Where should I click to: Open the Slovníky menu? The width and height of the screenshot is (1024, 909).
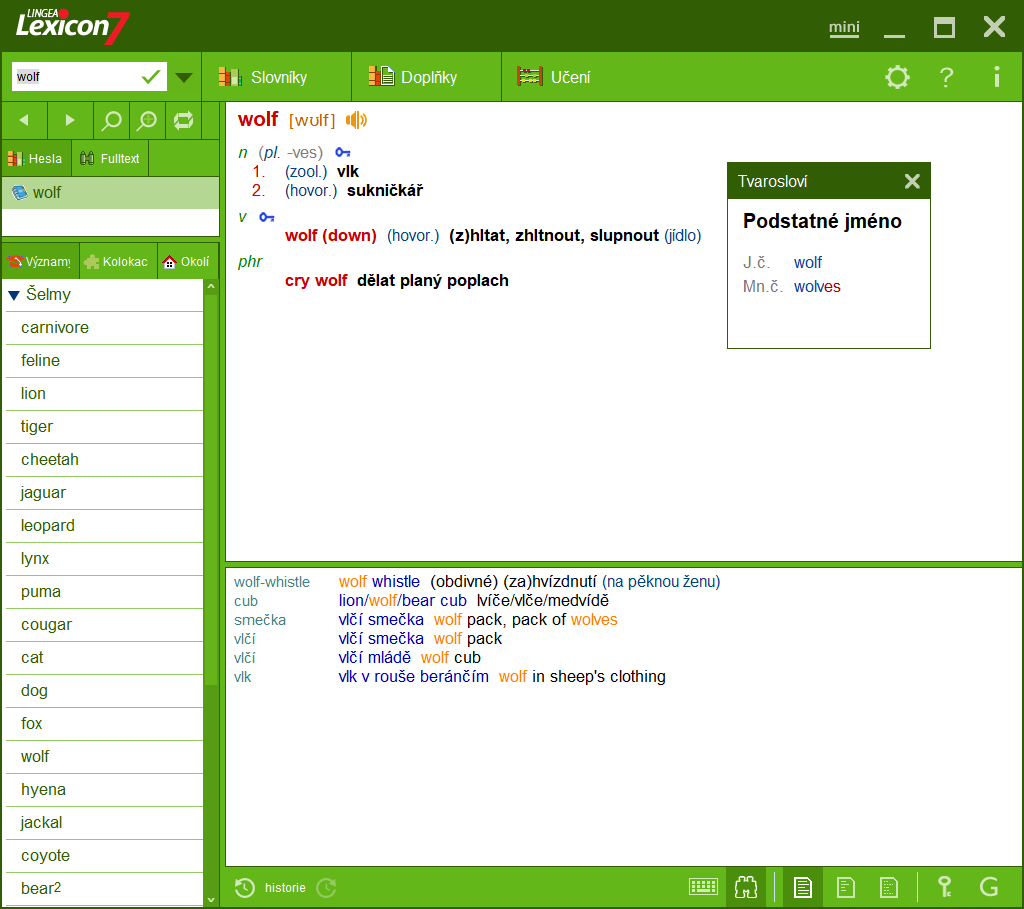276,77
